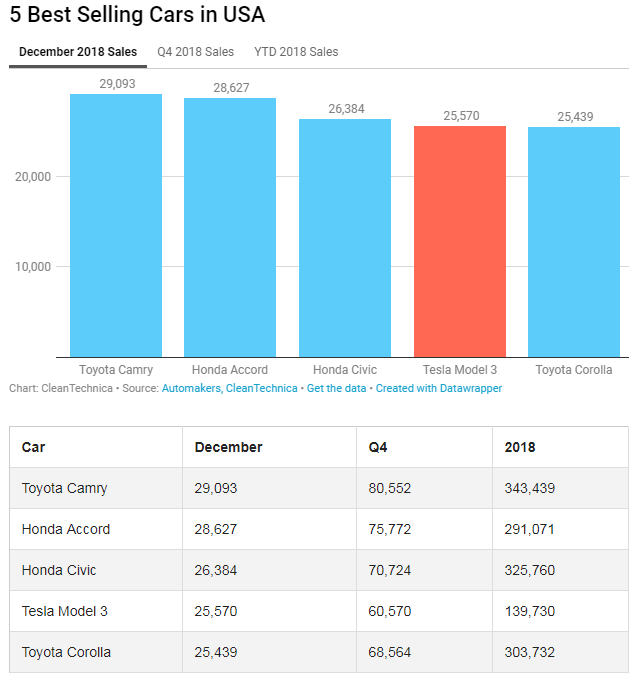639x685 pixels.
Task: Click the Toyota Corolla name in table
Action: point(66,652)
